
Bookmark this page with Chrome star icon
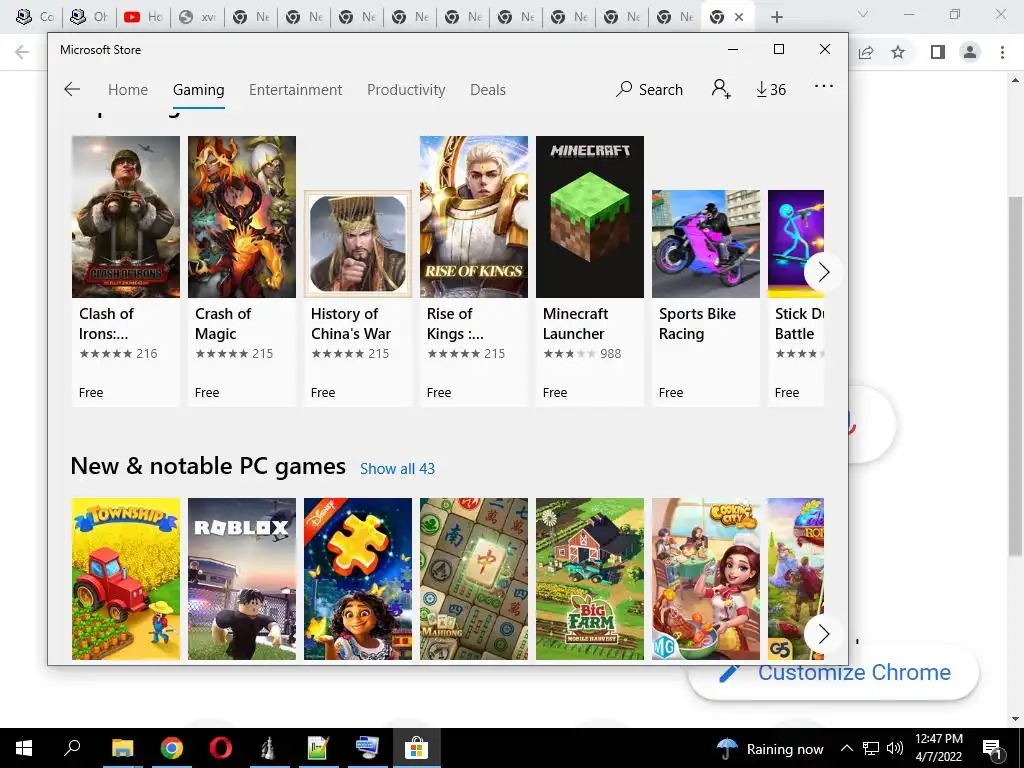pyautogui.click(x=898, y=52)
